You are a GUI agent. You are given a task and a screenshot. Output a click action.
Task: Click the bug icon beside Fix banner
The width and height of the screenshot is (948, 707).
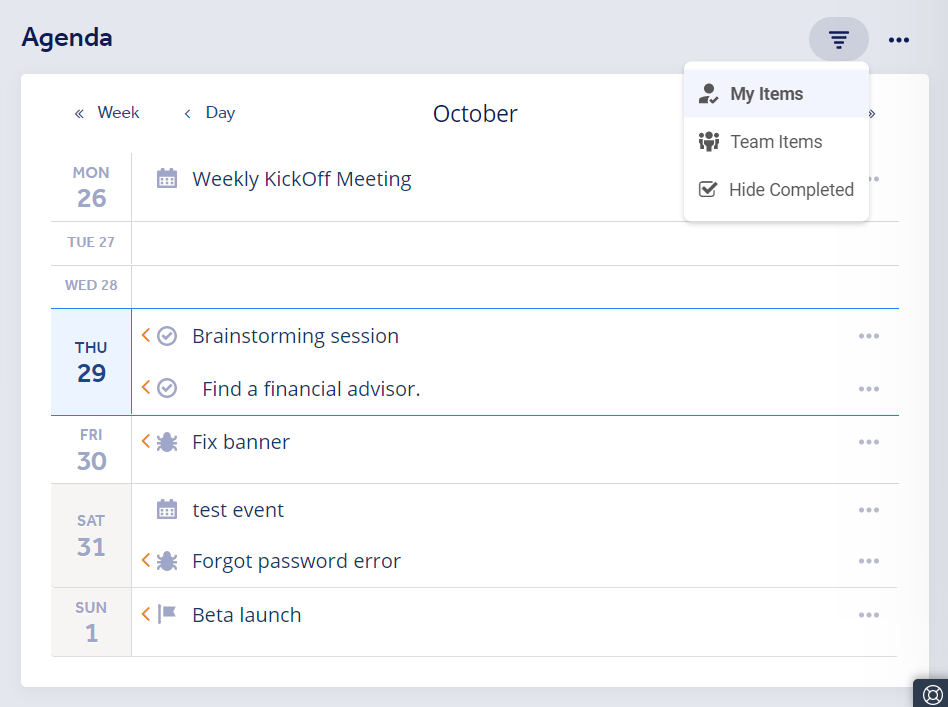tap(167, 442)
